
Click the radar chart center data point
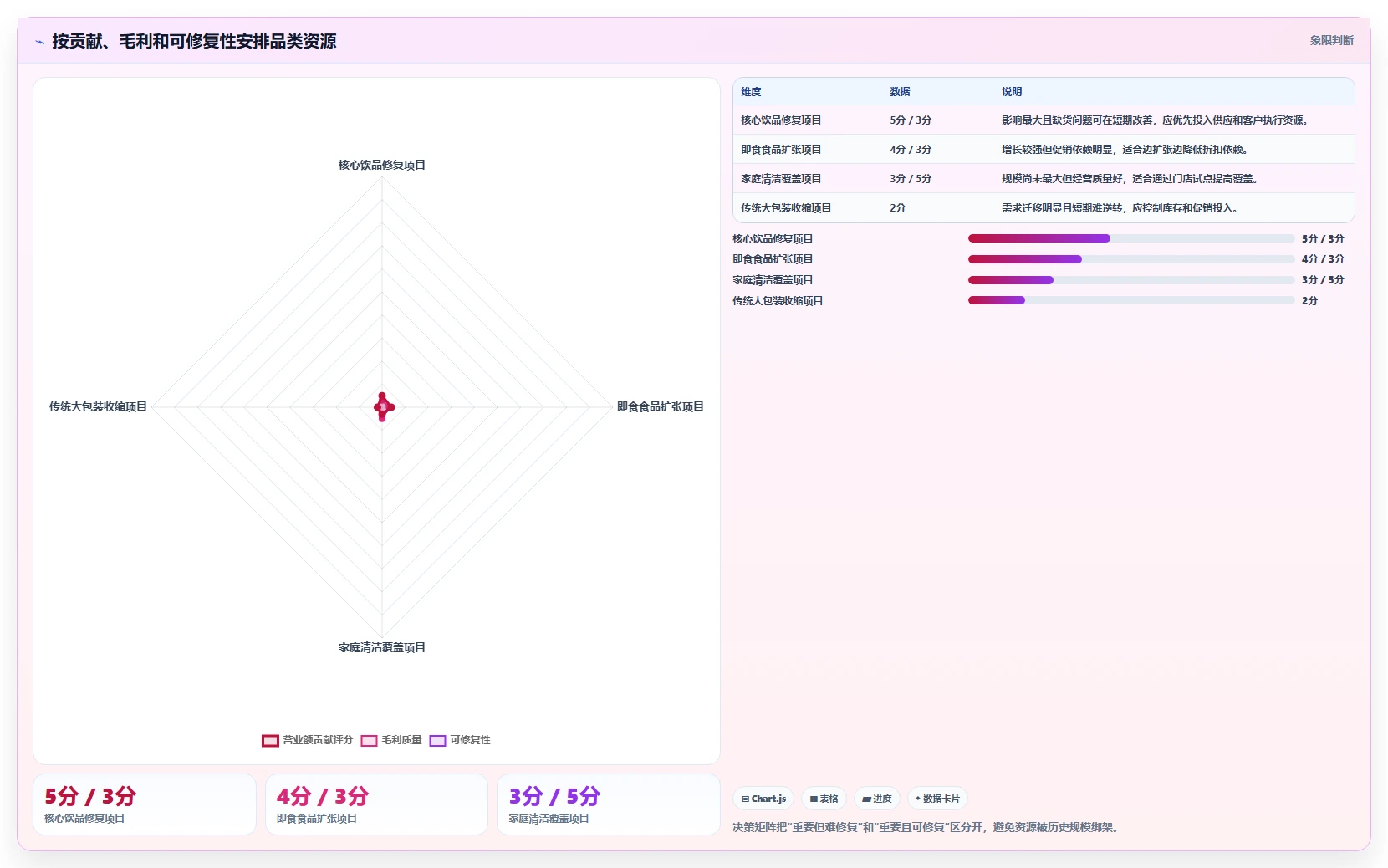click(x=383, y=407)
